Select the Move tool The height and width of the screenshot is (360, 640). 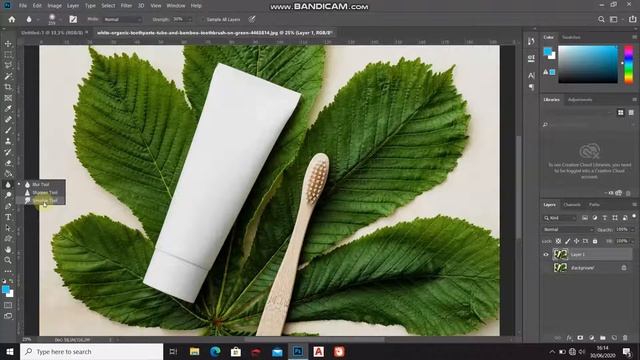(8, 44)
